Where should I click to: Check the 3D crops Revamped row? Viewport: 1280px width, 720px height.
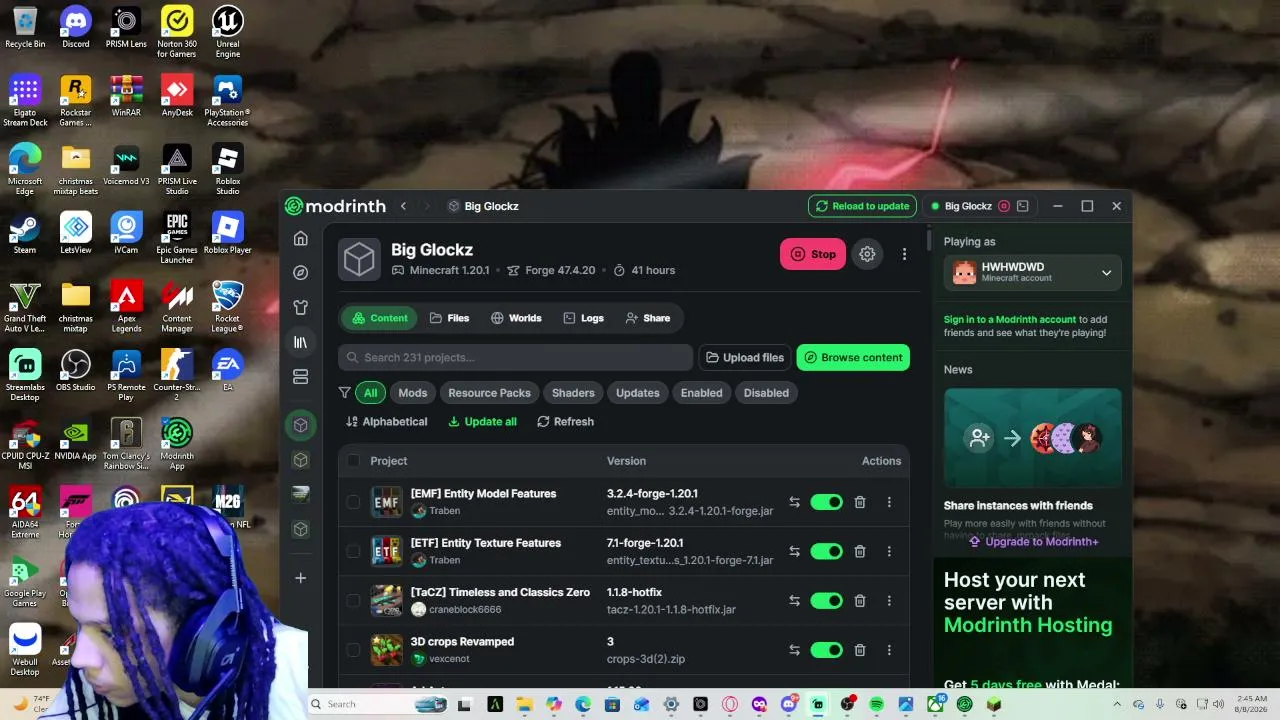(353, 650)
